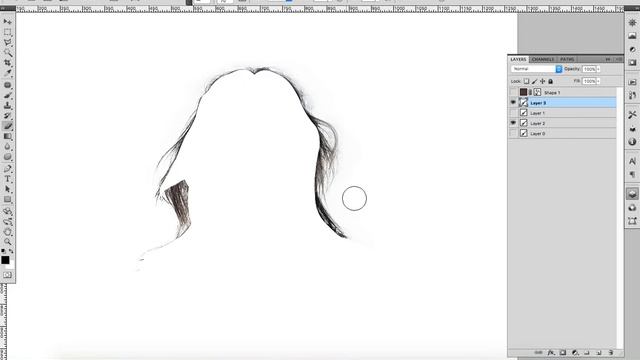Image resolution: width=640 pixels, height=360 pixels.
Task: Select the Type tool
Action: [7, 179]
